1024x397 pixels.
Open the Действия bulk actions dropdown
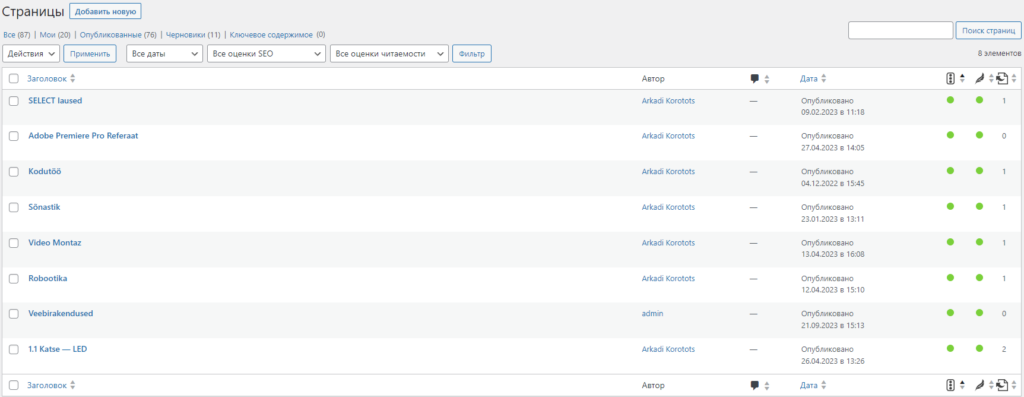31,54
